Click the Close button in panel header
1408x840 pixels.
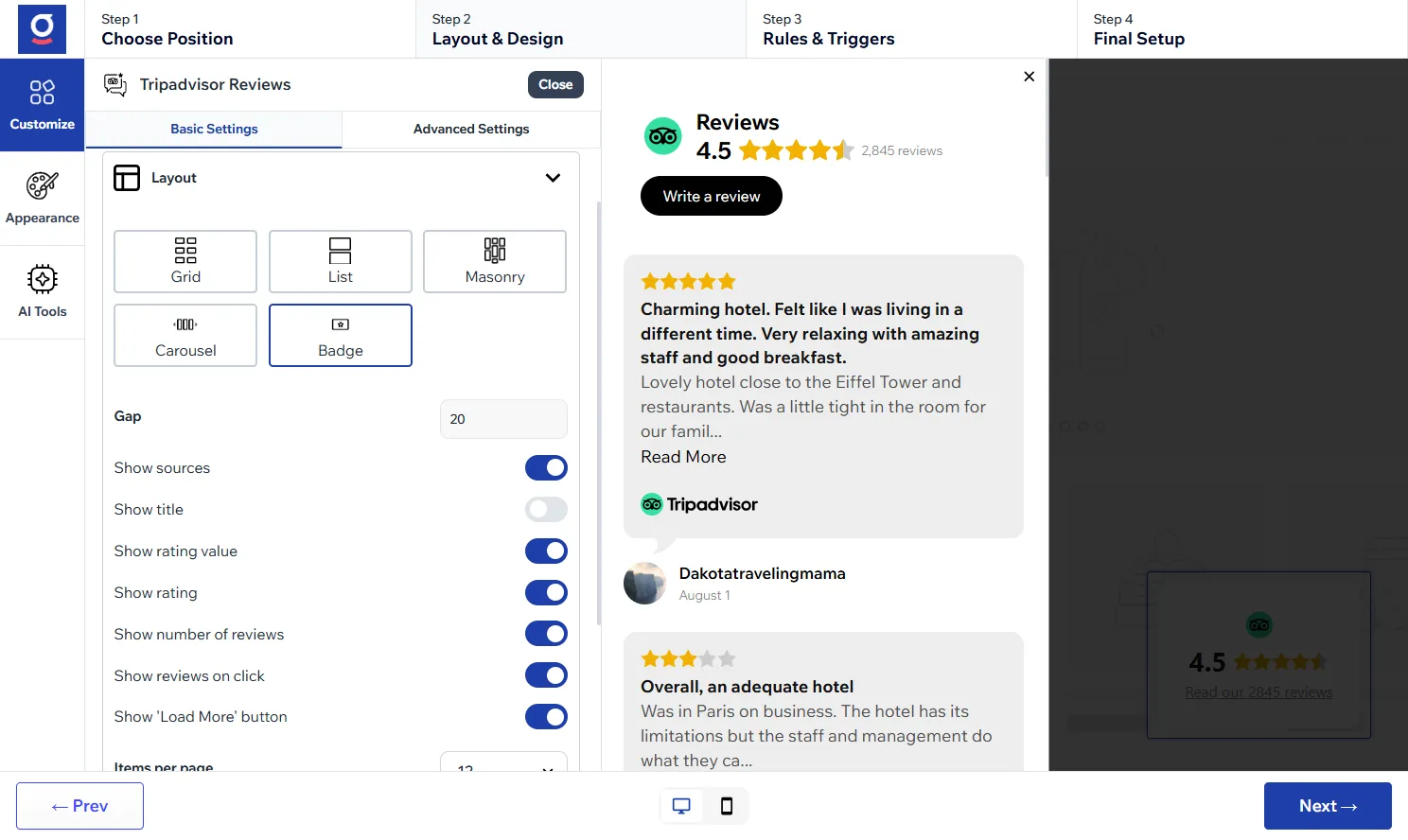click(555, 84)
